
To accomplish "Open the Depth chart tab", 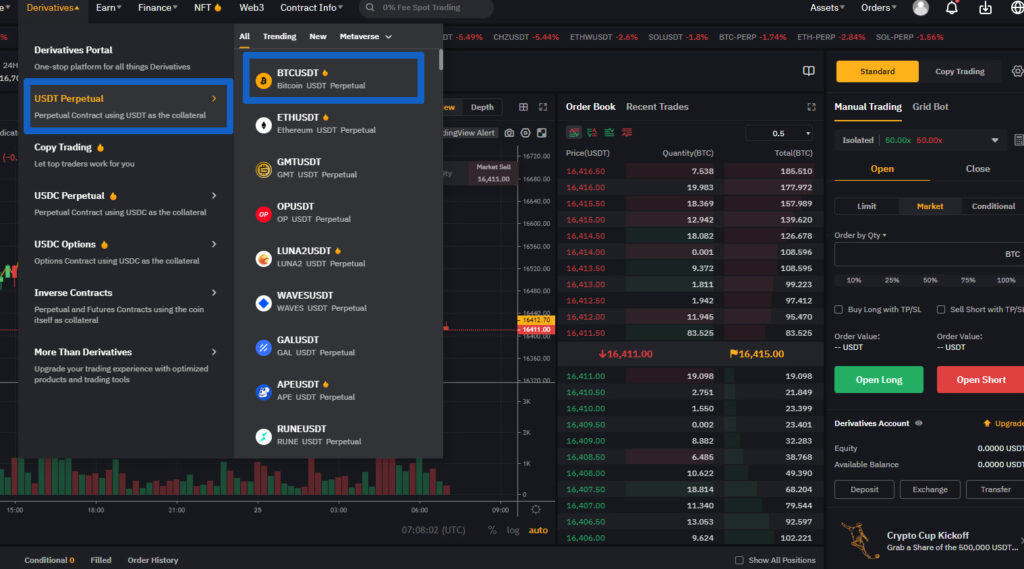I will 482,107.
